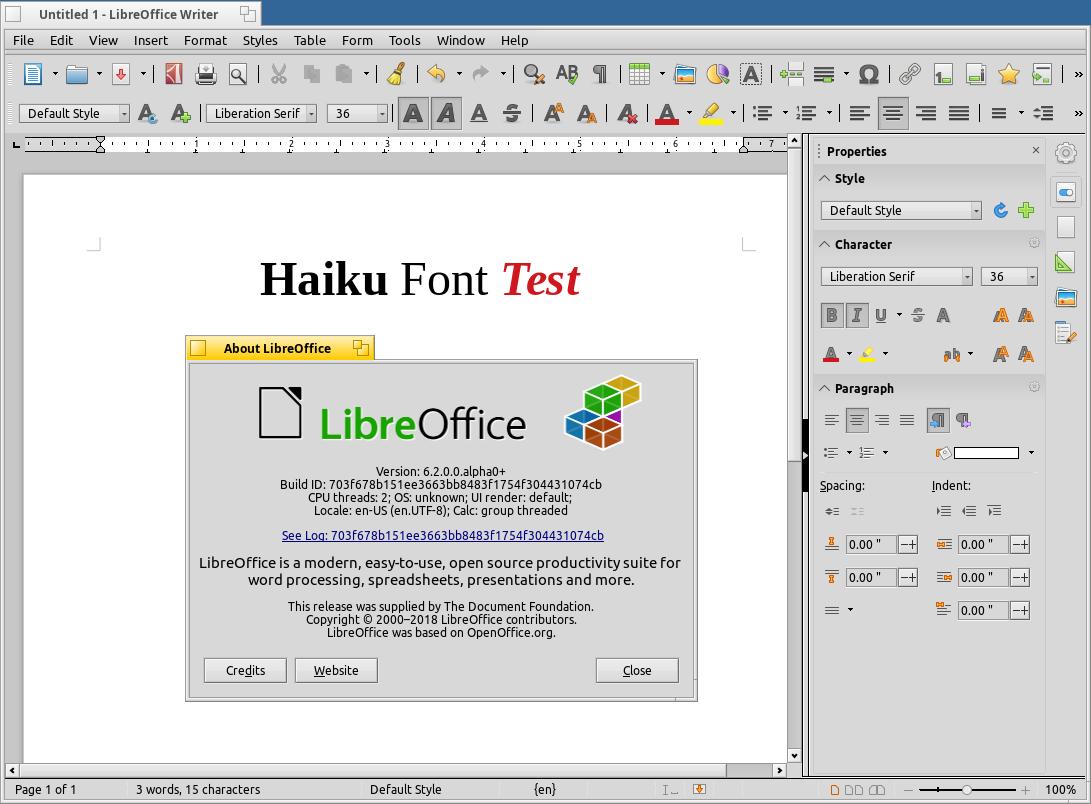Toggle Print Preview icon

click(x=238, y=74)
